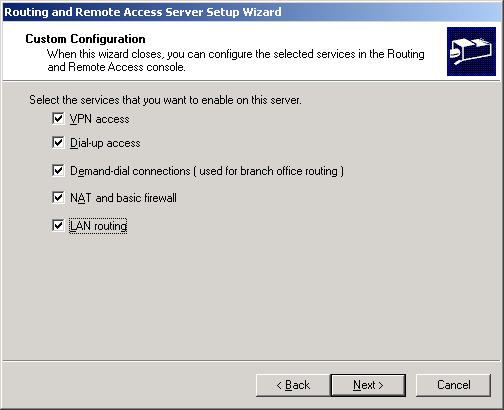Uncheck the VPN access checkbox
The width and height of the screenshot is (504, 410).
point(58,118)
